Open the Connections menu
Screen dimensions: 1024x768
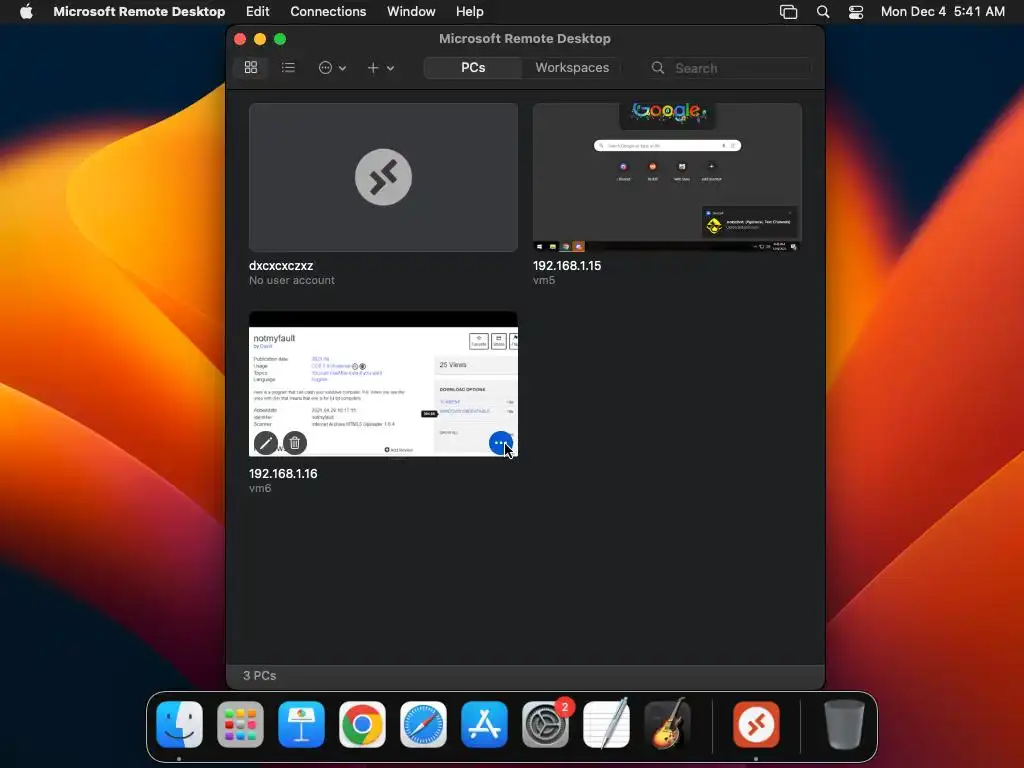click(328, 11)
